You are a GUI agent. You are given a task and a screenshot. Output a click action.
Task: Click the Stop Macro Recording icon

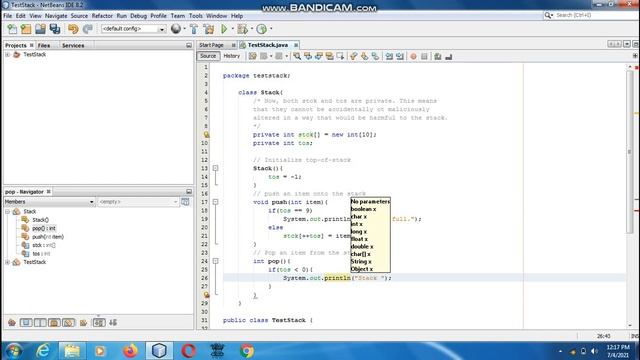[424, 56]
